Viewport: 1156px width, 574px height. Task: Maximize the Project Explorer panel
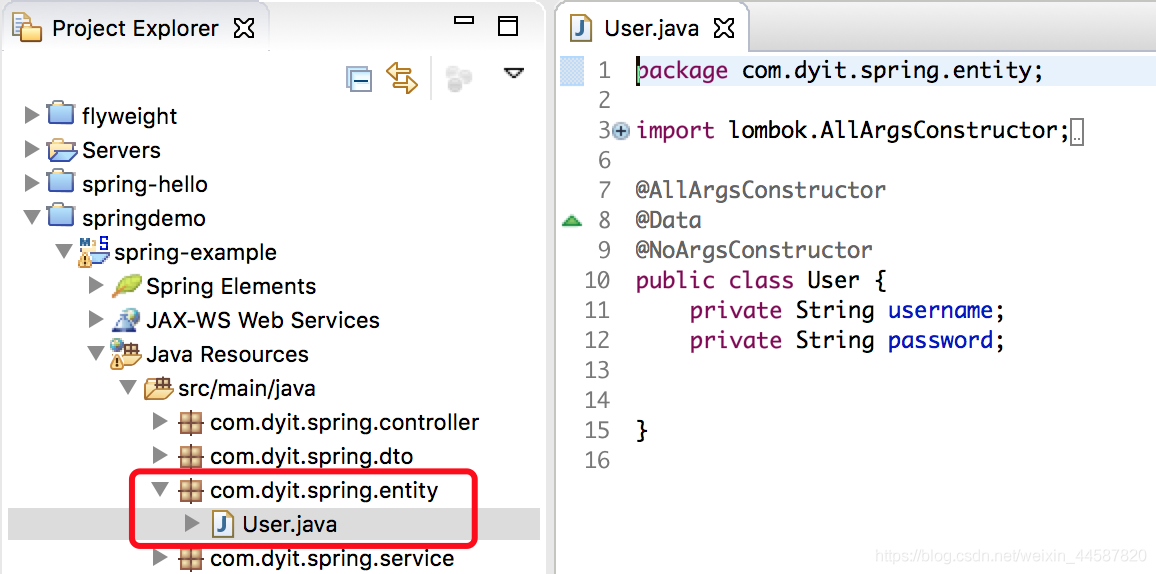[x=508, y=26]
